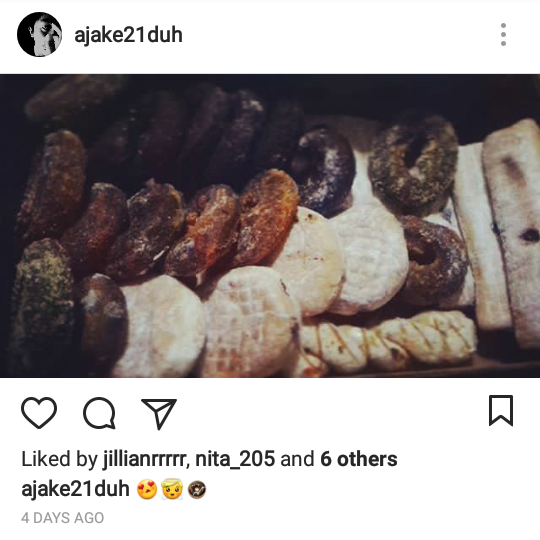The image size is (540, 540).
Task: Click the '4 DAYS AGO' timestamp
Action: pos(62,518)
